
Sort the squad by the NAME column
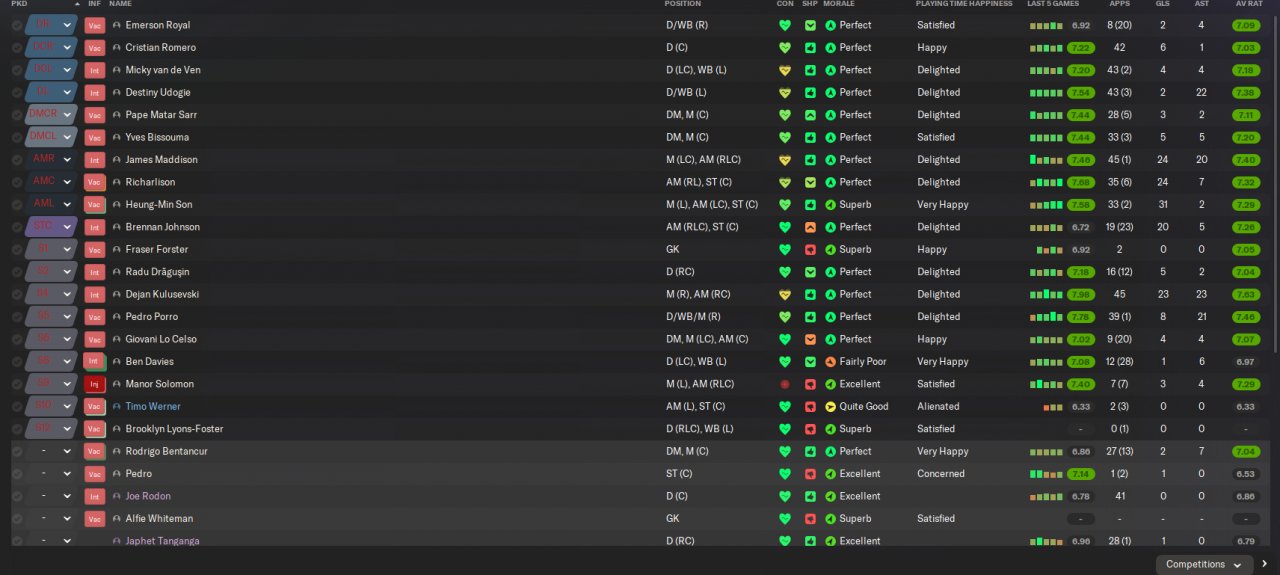(120, 4)
